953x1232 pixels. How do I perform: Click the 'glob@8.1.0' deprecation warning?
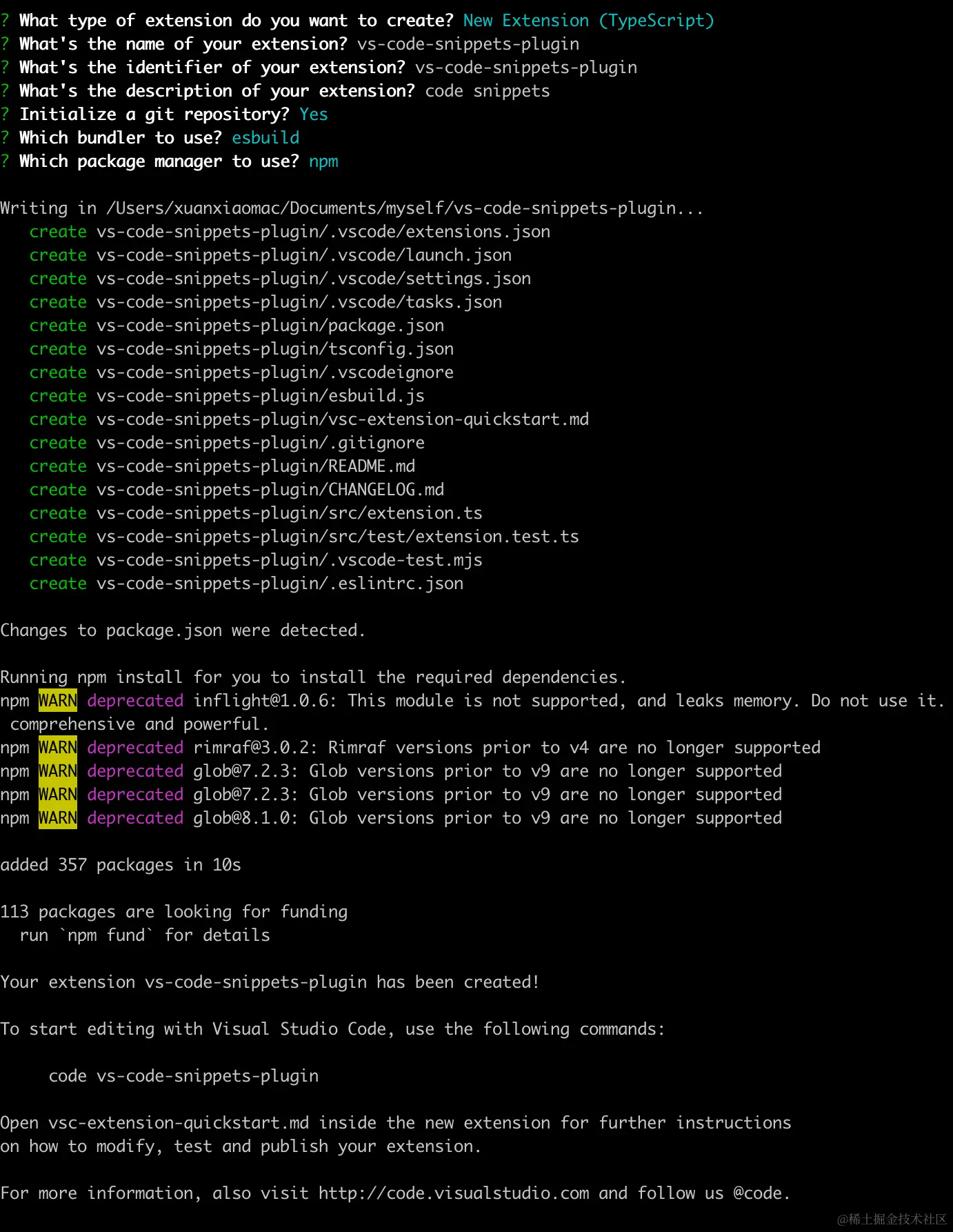pyautogui.click(x=391, y=818)
